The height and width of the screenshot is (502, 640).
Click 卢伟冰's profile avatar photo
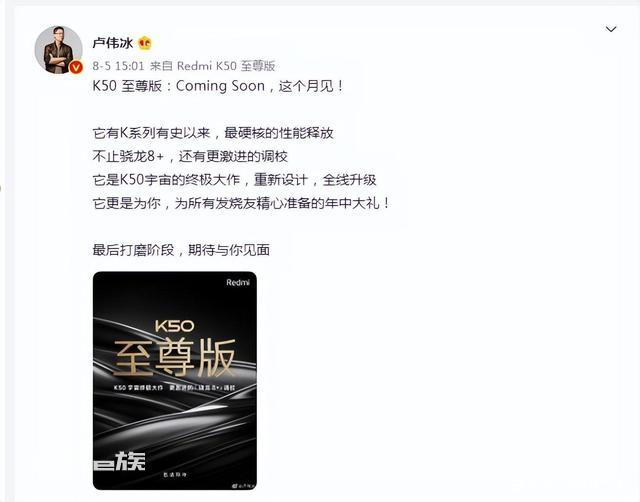tap(59, 49)
